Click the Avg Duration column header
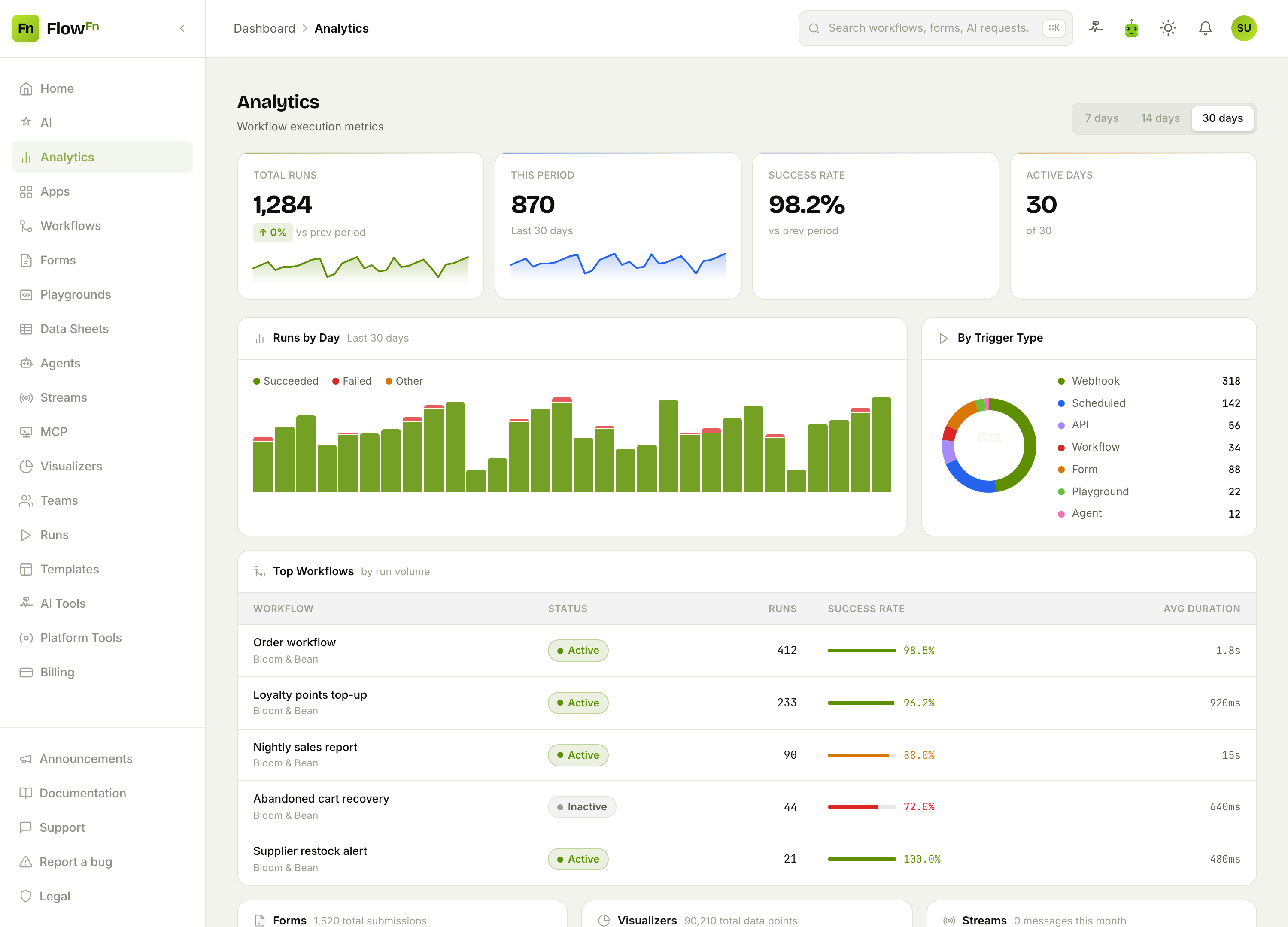Screen dimensions: 1288x927 point(1202,609)
